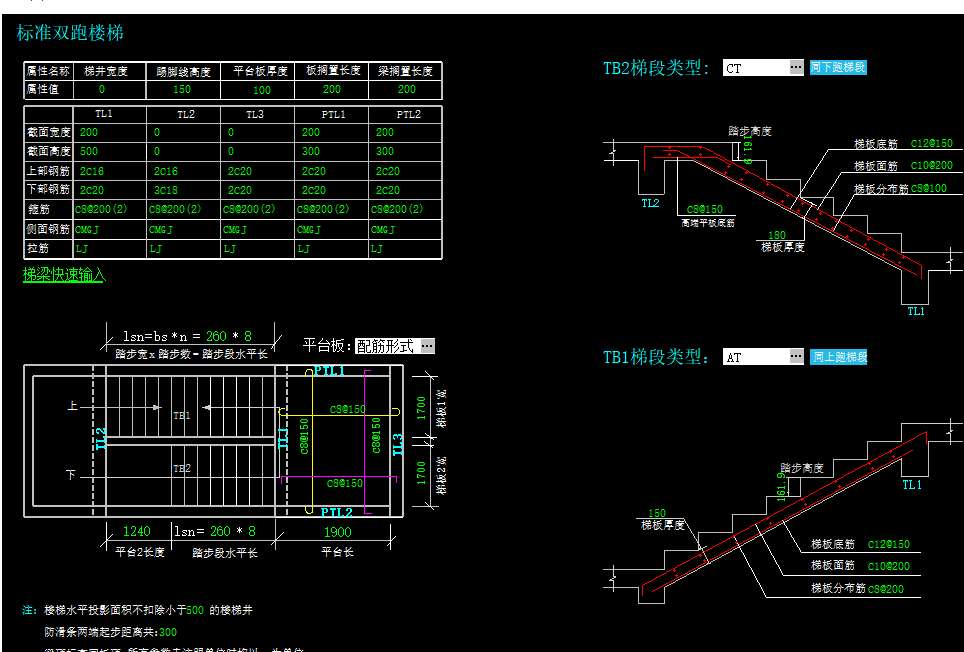Click 260 * 8 in the top lsn=bs*n dimension
Viewport: 964px width, 652px height.
229,336
